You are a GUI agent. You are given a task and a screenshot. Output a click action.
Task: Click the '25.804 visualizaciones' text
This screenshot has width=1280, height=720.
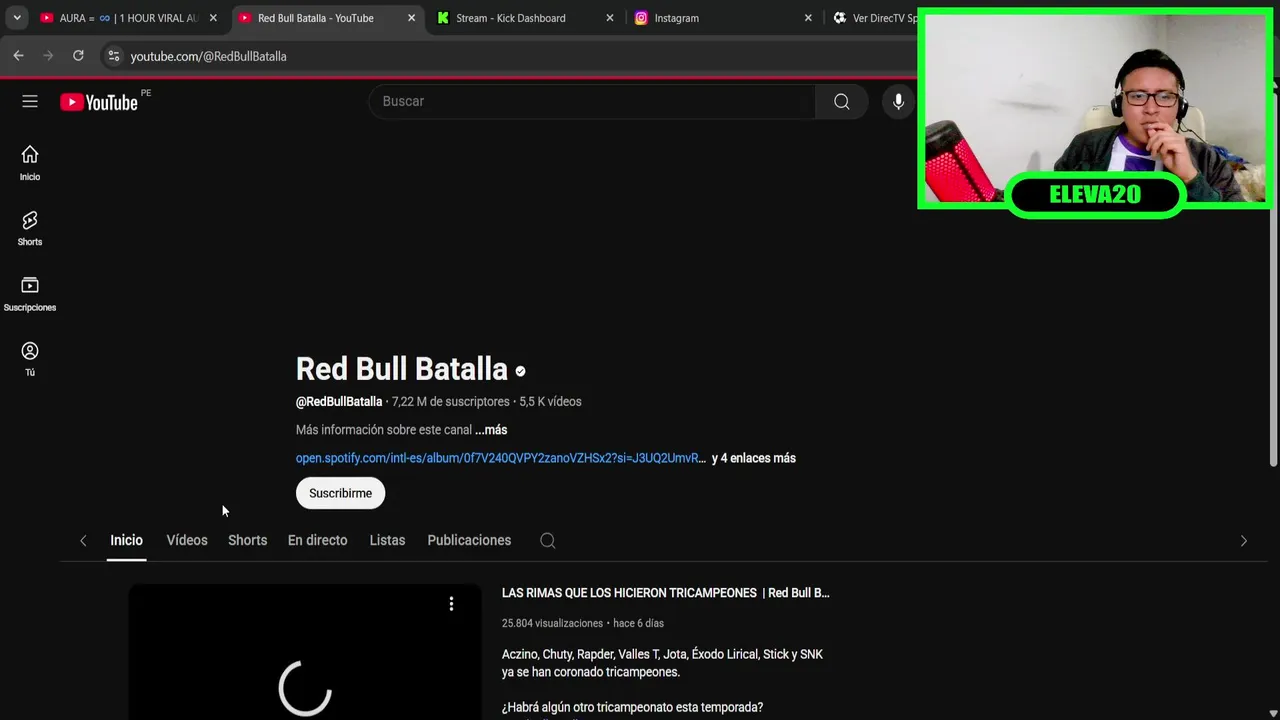[x=552, y=623]
